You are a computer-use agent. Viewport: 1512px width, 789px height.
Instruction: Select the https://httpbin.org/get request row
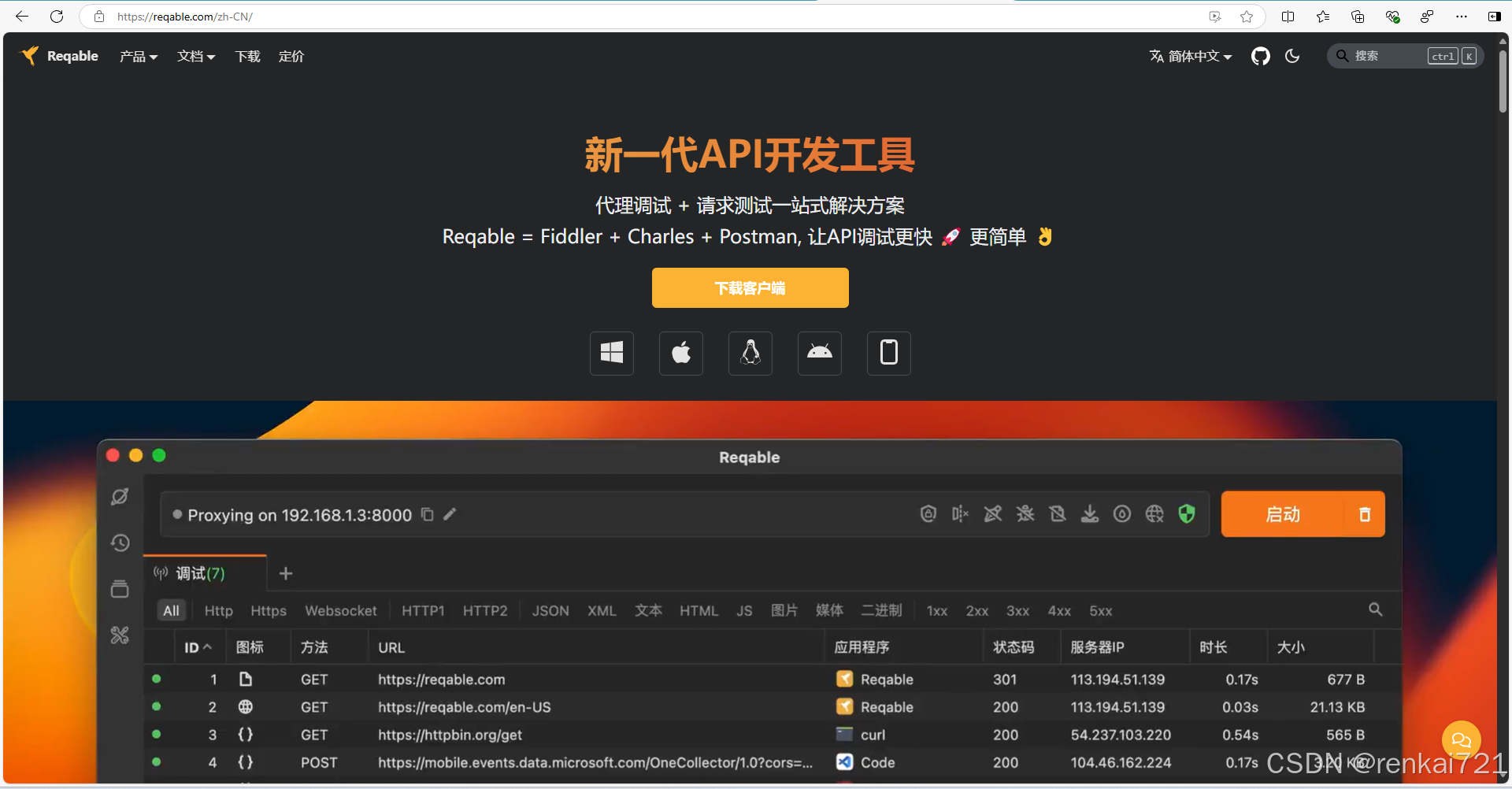pos(772,734)
